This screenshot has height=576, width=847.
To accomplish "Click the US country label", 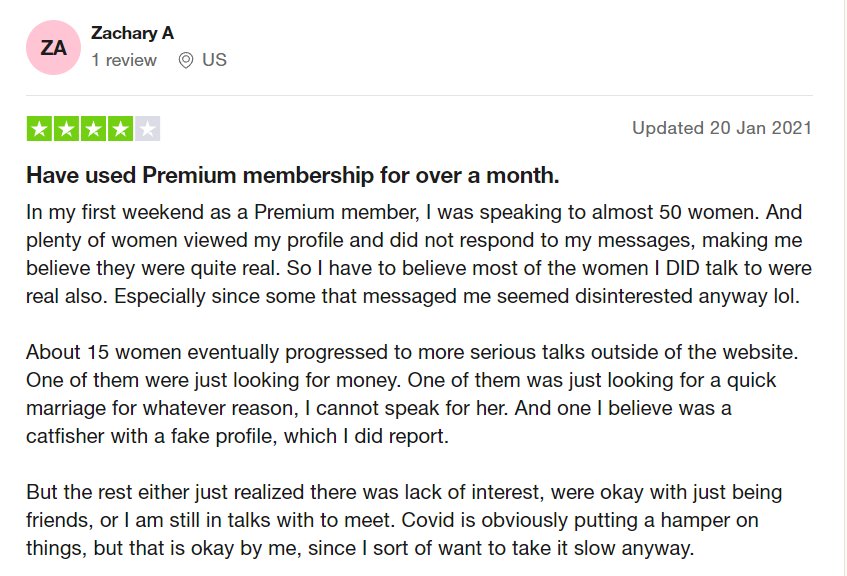I will coord(214,60).
